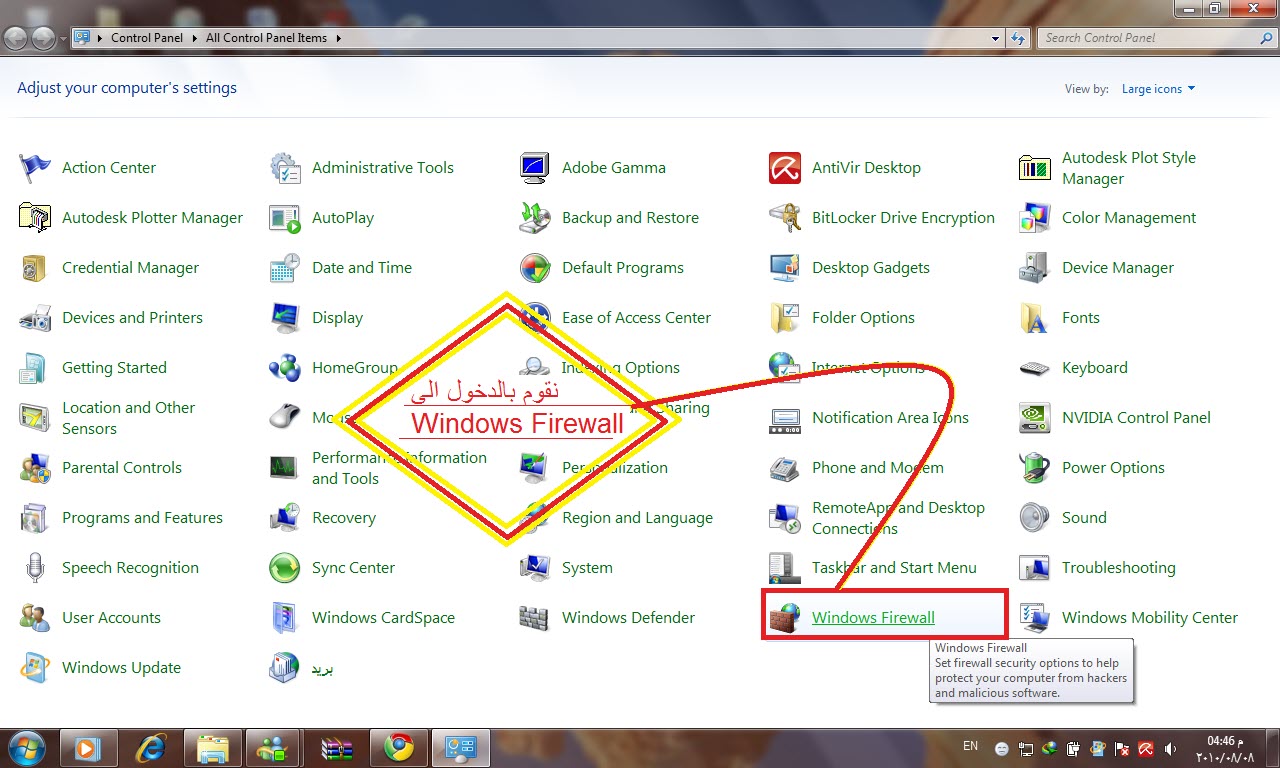This screenshot has height=768, width=1280.
Task: Click the Windows Defender icon
Action: point(535,618)
